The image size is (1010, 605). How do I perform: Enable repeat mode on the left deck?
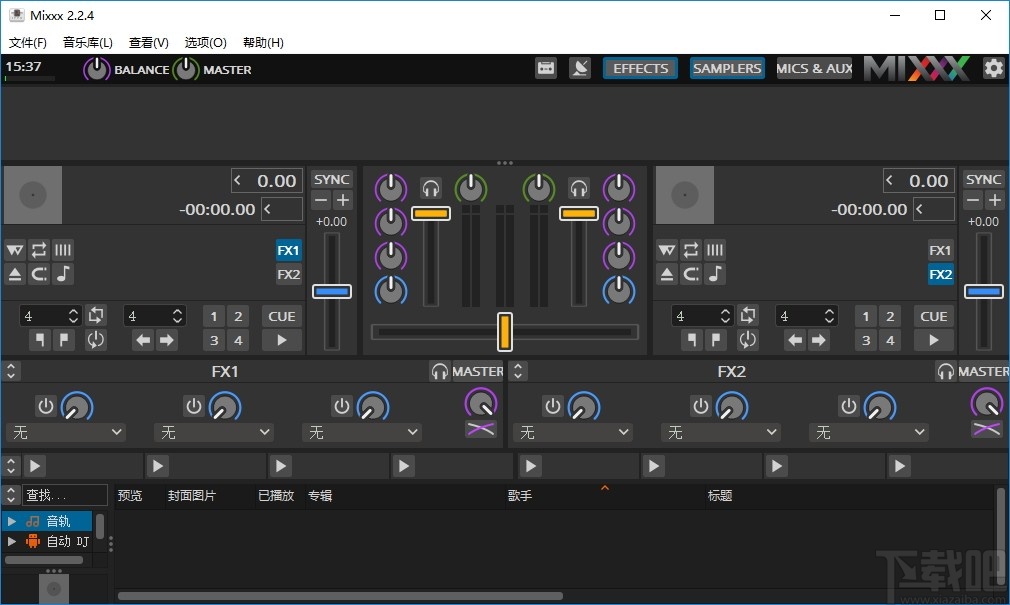pos(38,250)
